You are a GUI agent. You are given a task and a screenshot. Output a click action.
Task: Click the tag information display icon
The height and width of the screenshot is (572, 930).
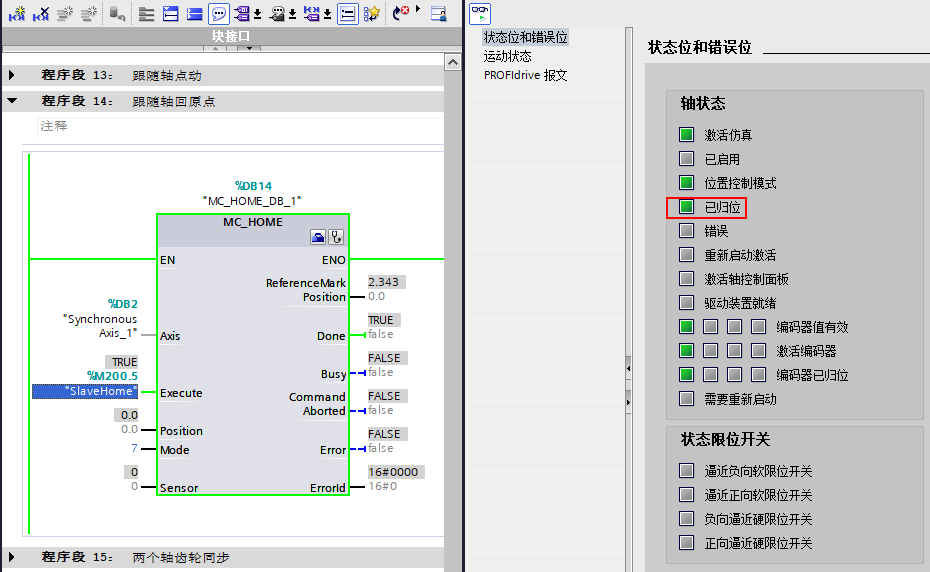click(x=312, y=14)
